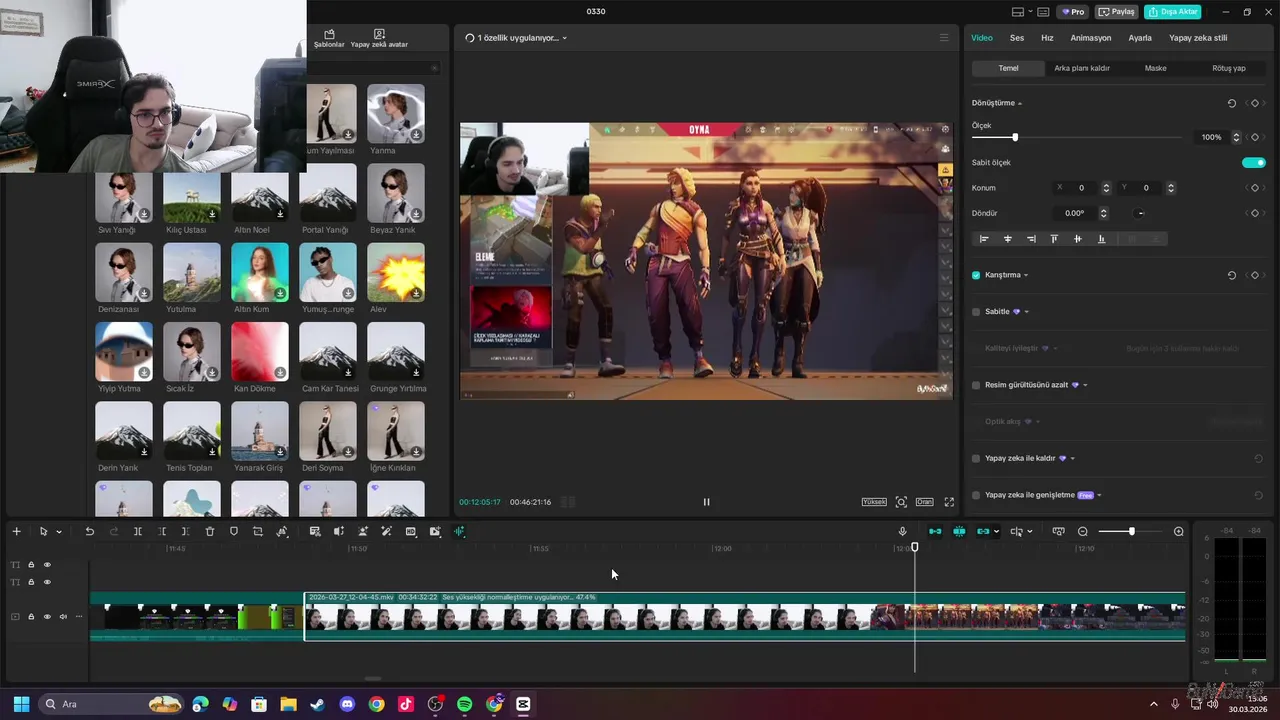
Task: Expand Resim gürültüsünü azalt options
Action: 1085,385
